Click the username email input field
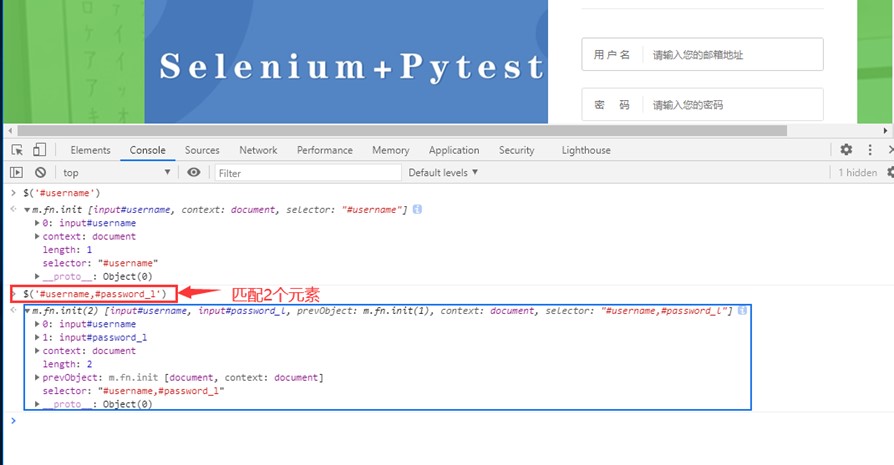This screenshot has width=894, height=465. (702, 55)
